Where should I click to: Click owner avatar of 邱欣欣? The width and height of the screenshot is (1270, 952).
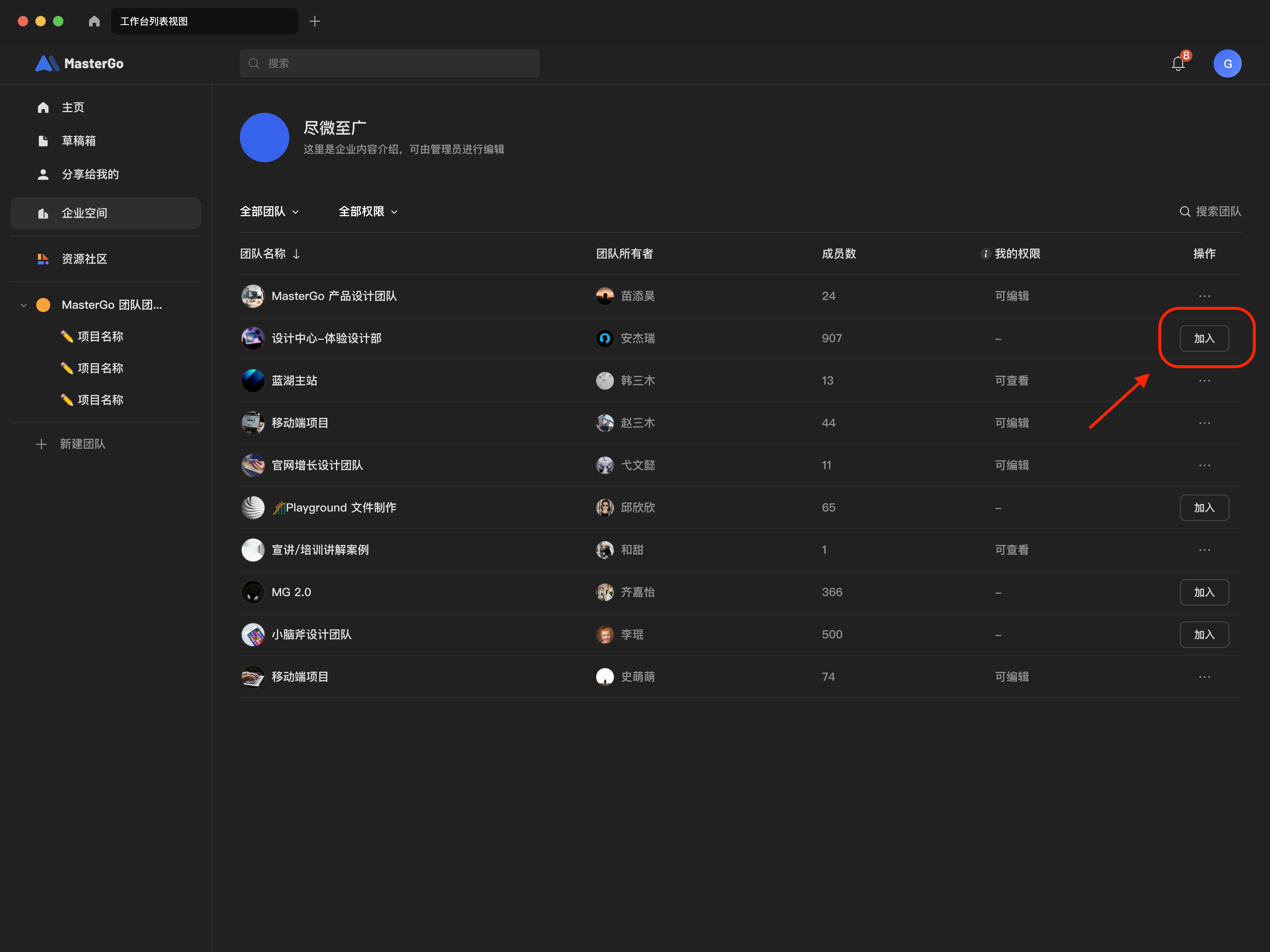coord(605,508)
